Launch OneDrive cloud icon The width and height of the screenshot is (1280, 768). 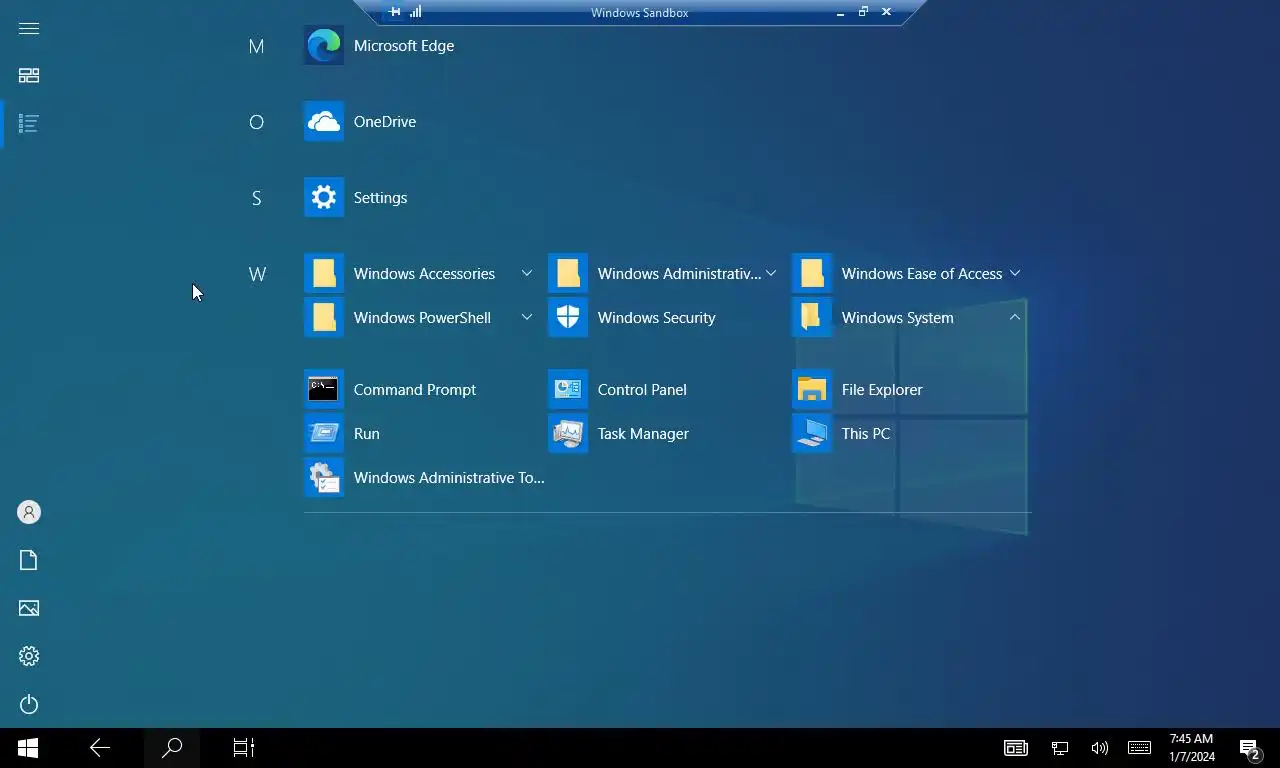[324, 122]
